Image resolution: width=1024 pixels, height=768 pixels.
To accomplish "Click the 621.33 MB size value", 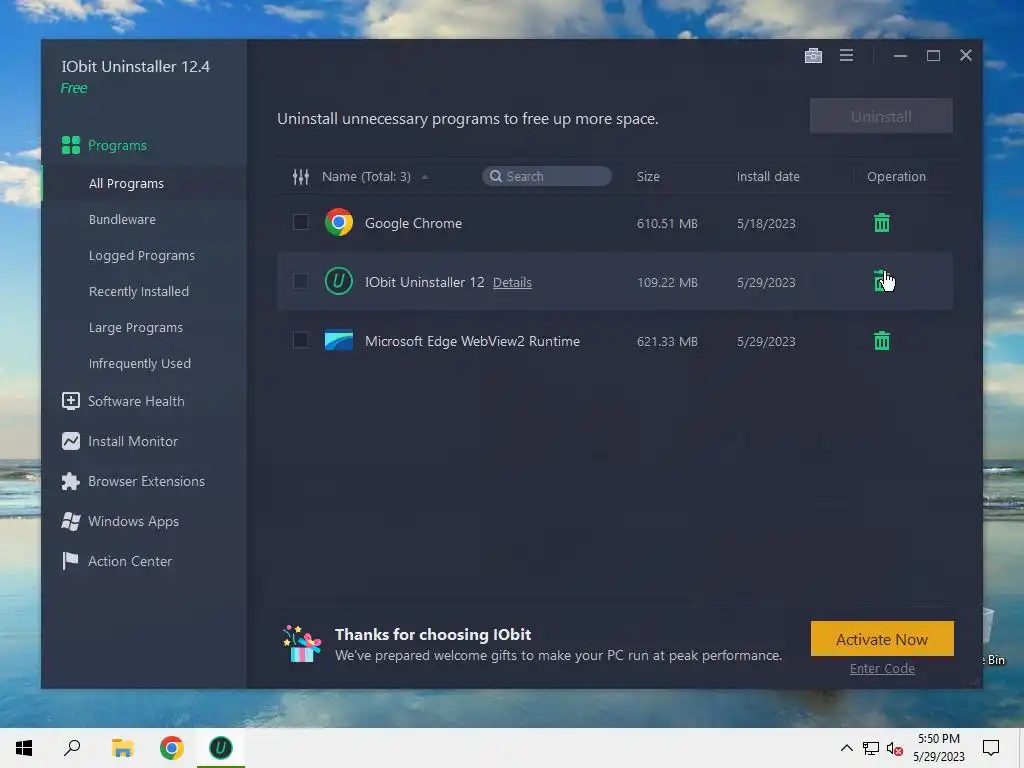I will pyautogui.click(x=667, y=341).
